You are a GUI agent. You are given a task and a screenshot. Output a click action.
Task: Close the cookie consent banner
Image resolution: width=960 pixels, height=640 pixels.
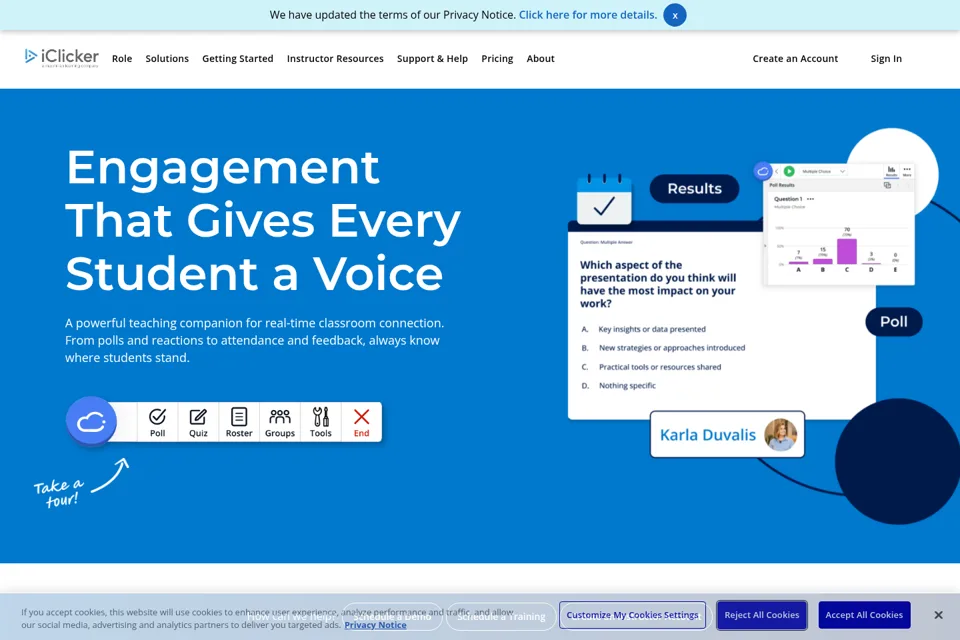[x=938, y=615]
